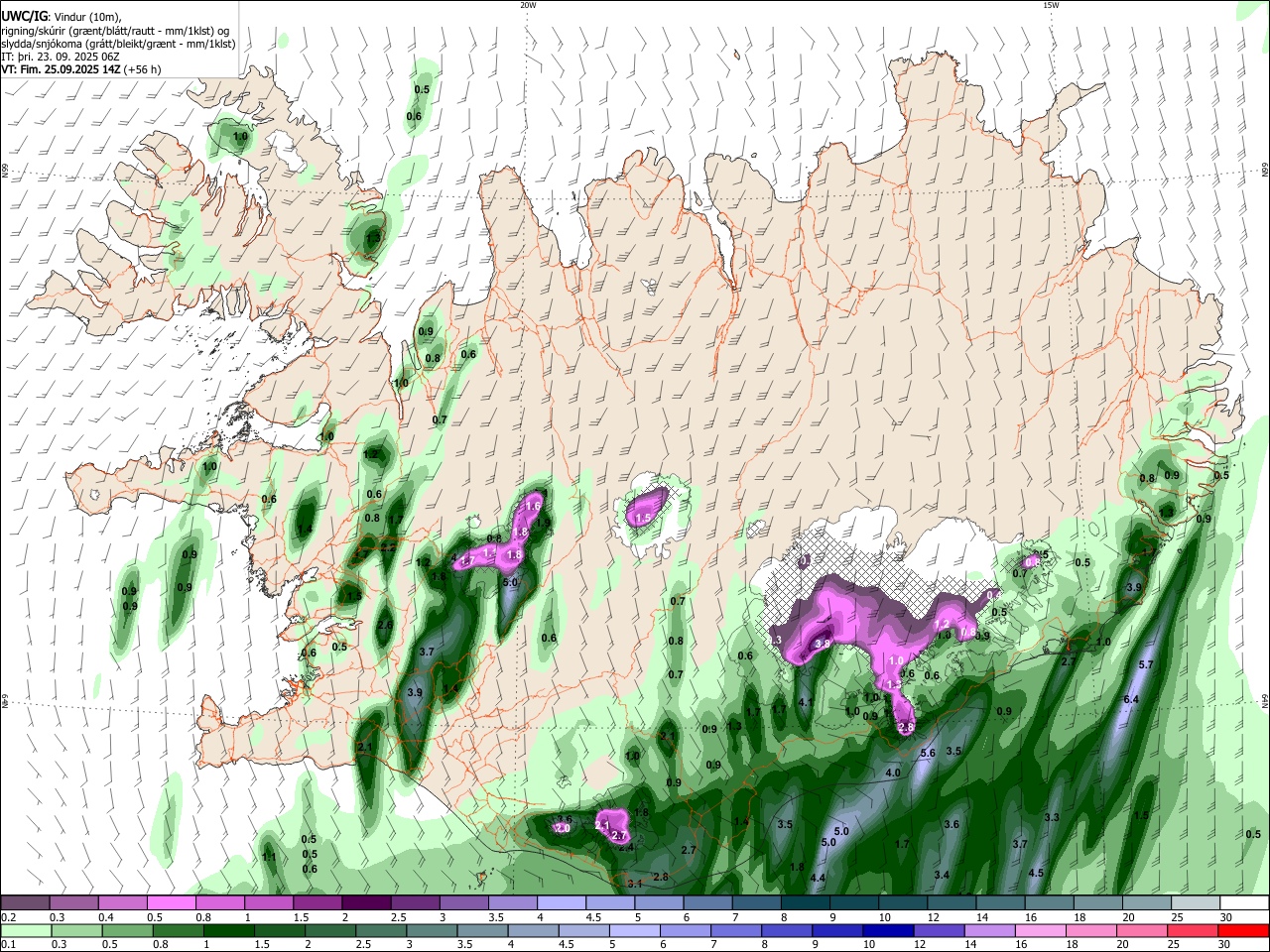The height and width of the screenshot is (952, 1270).
Task: Click the 6.4 precipitation value offshore
Action: click(1130, 700)
